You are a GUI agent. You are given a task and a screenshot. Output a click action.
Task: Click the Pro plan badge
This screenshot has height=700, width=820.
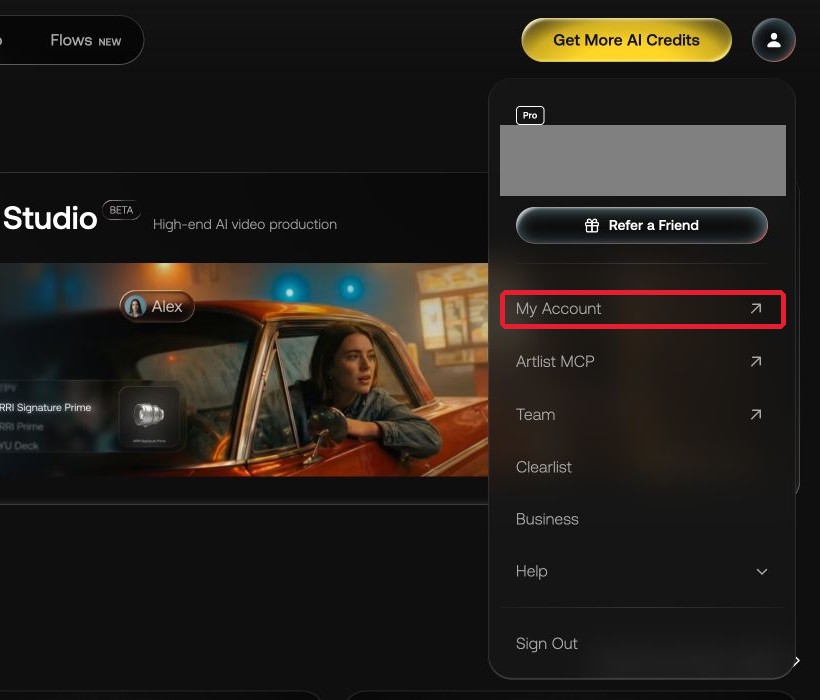click(530, 115)
